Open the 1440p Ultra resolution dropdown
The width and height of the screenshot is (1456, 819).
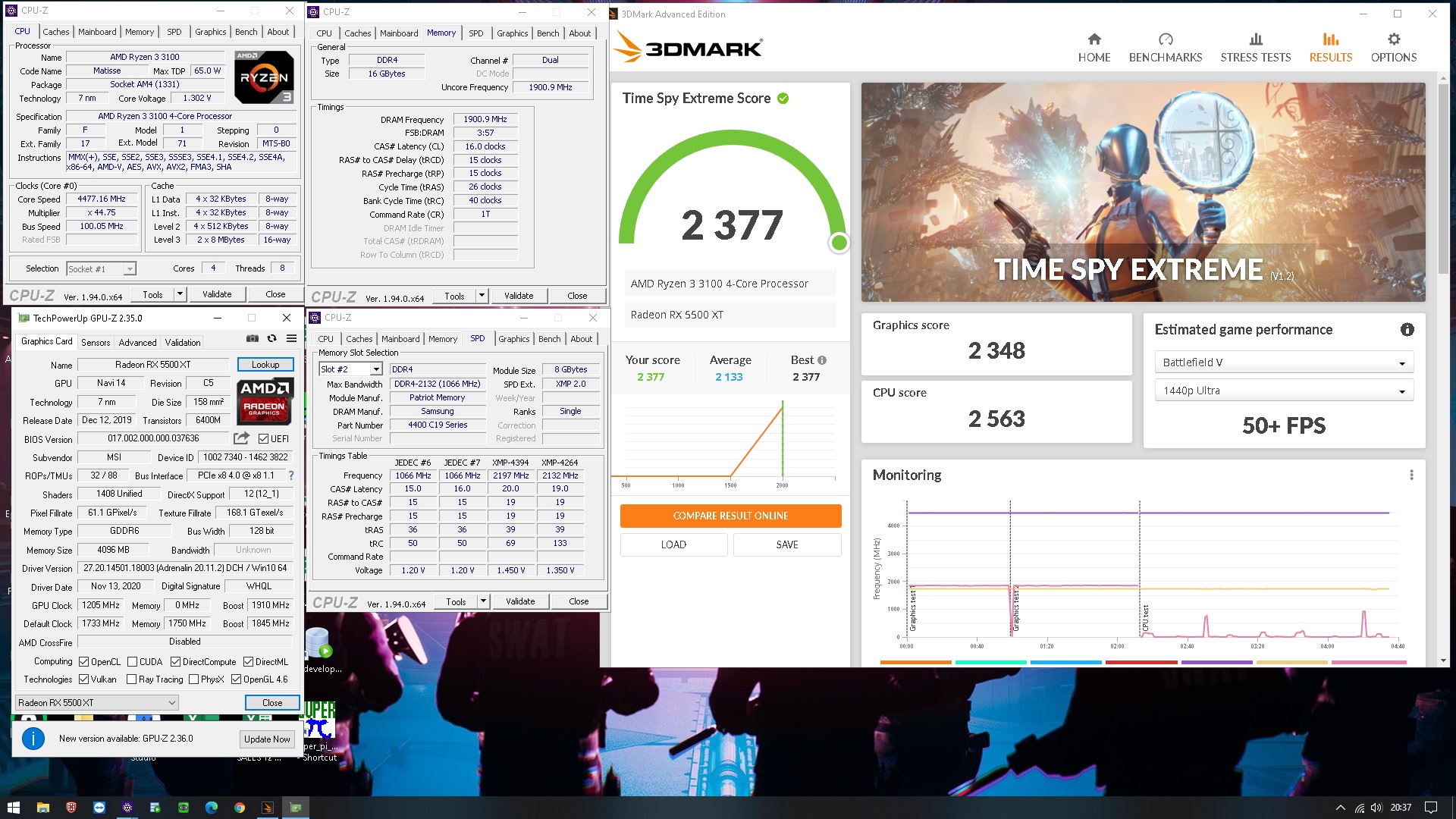(x=1283, y=391)
